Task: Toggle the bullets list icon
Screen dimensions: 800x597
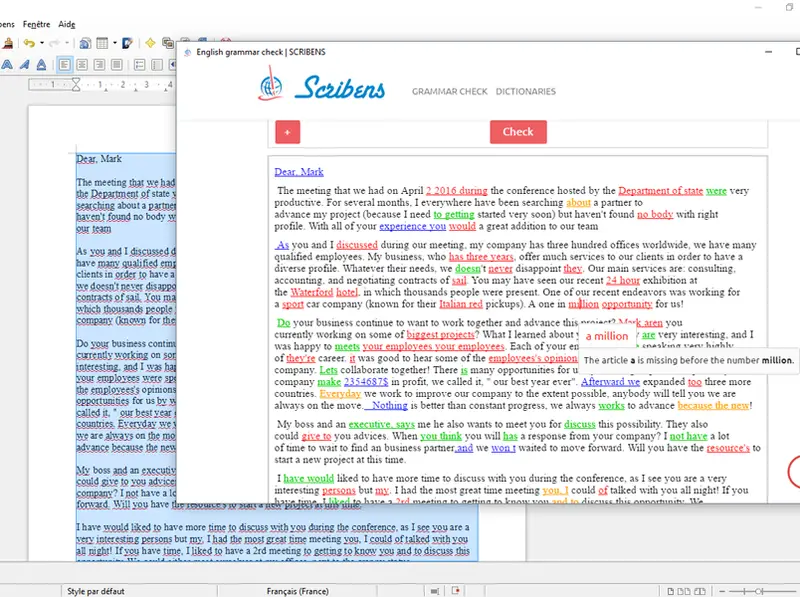Action: click(x=139, y=65)
